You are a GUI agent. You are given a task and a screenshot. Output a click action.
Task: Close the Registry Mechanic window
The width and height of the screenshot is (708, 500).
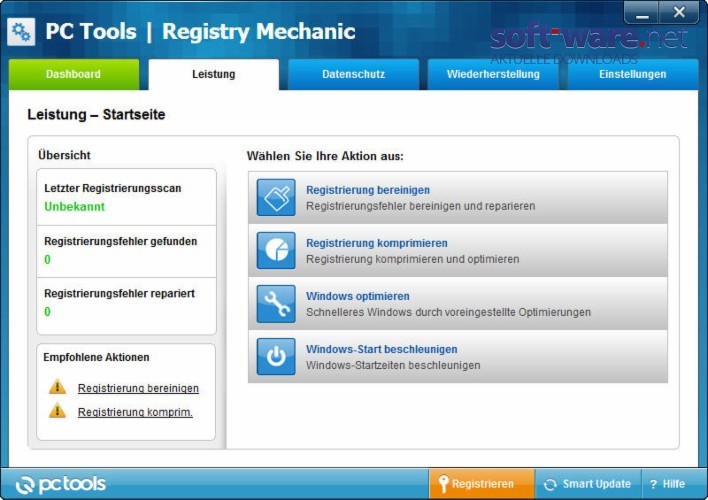(x=679, y=13)
